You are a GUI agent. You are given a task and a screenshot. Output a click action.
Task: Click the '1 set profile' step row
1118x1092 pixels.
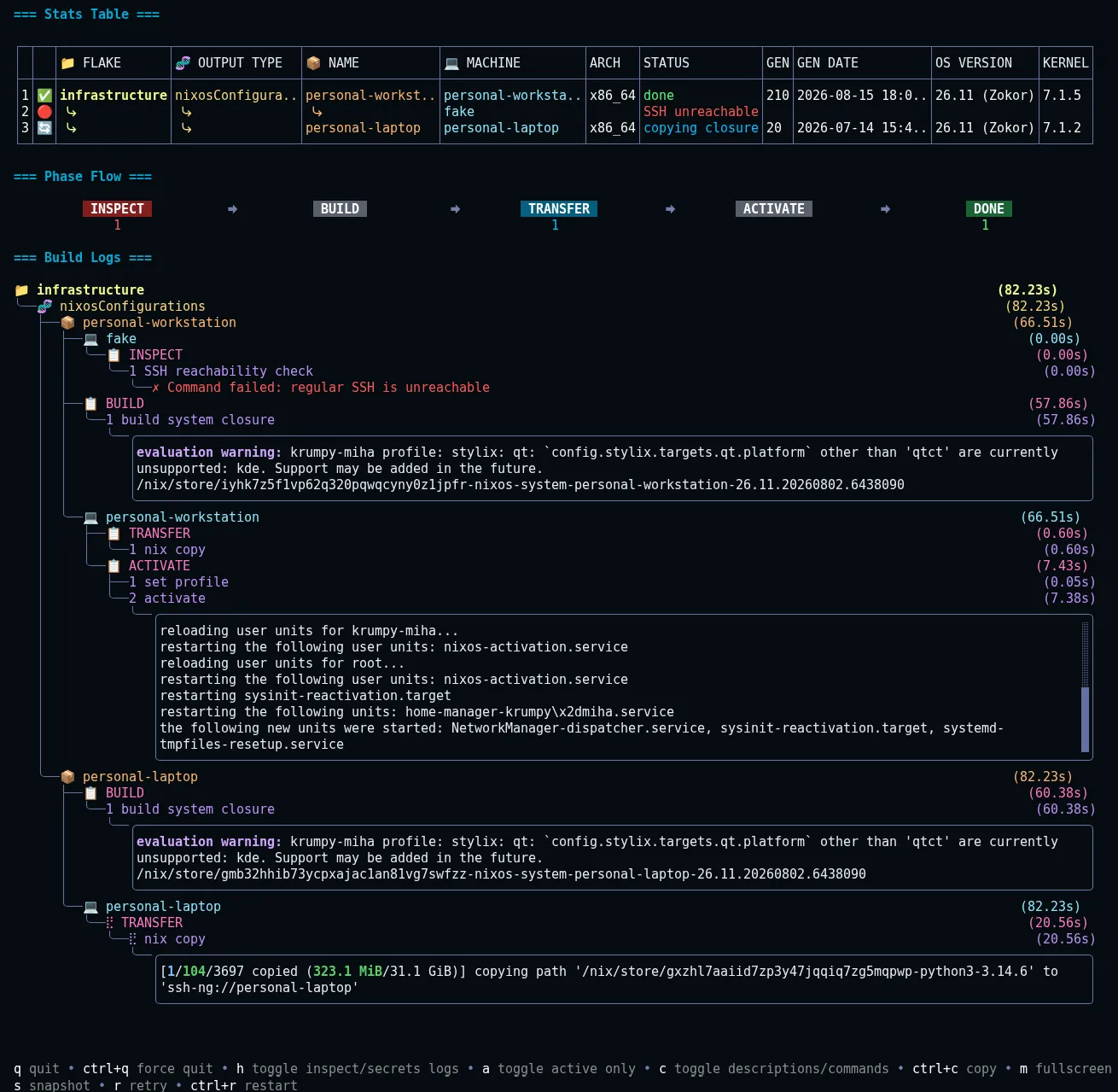[x=178, y=582]
